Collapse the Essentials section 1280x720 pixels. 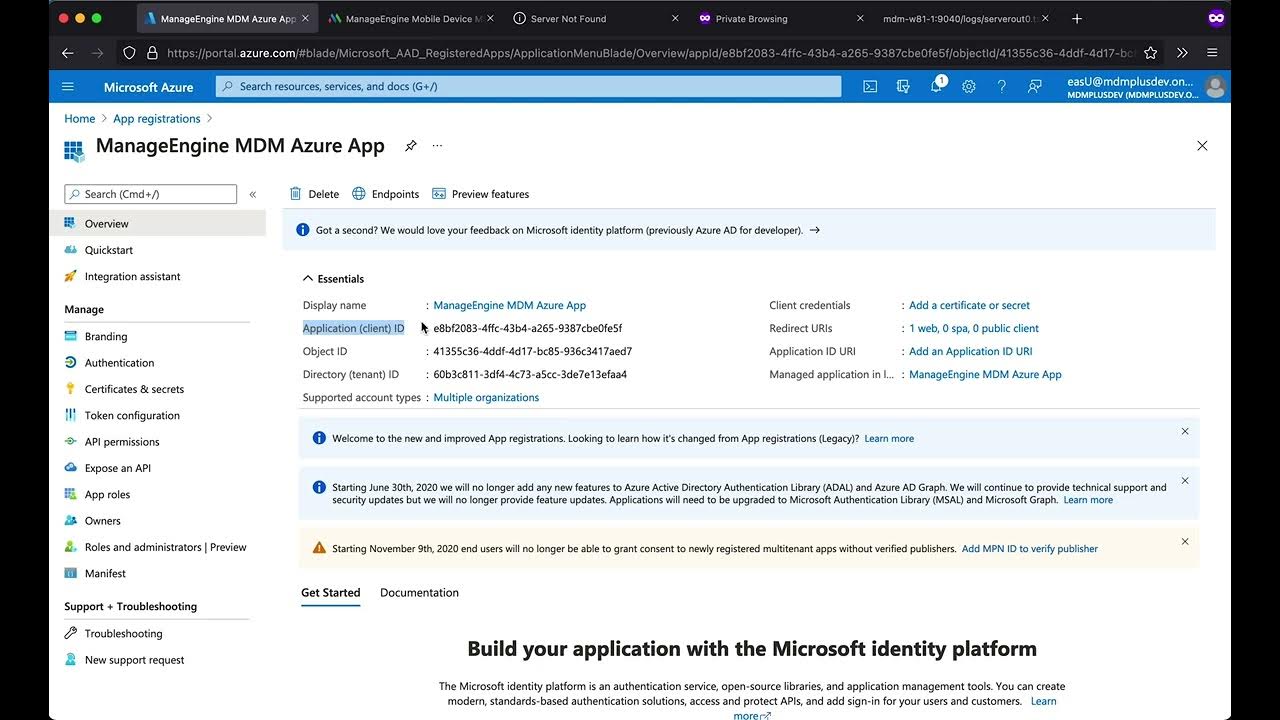pyautogui.click(x=333, y=279)
